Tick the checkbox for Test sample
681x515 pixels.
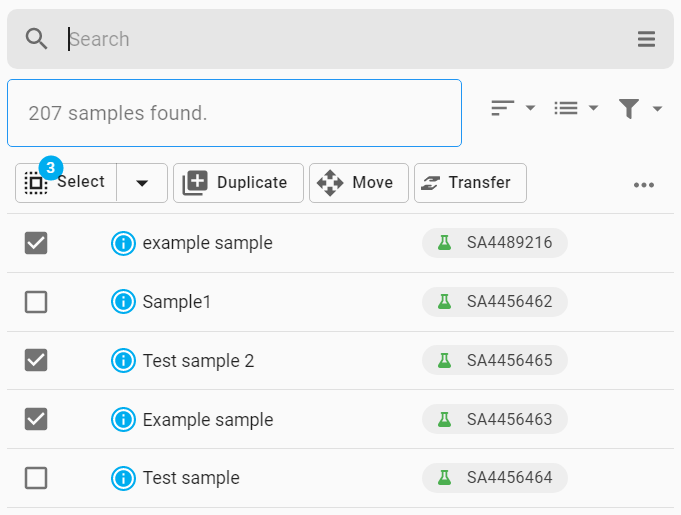coord(36,478)
